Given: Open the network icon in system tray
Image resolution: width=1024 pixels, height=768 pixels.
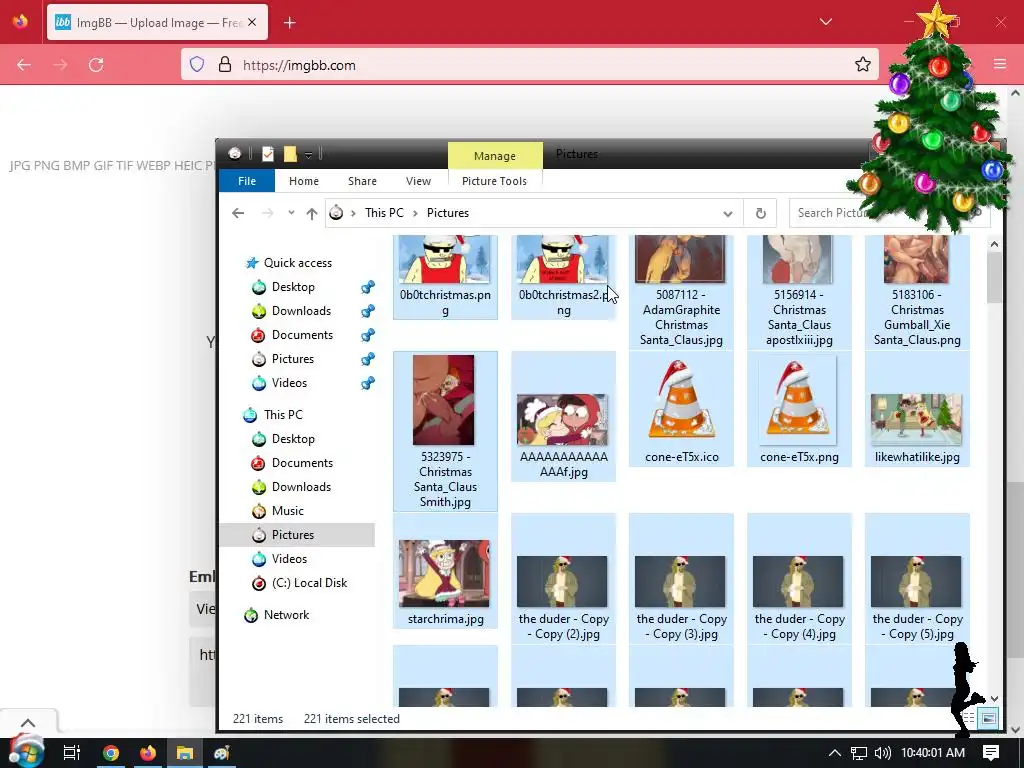Looking at the screenshot, I should click(859, 753).
